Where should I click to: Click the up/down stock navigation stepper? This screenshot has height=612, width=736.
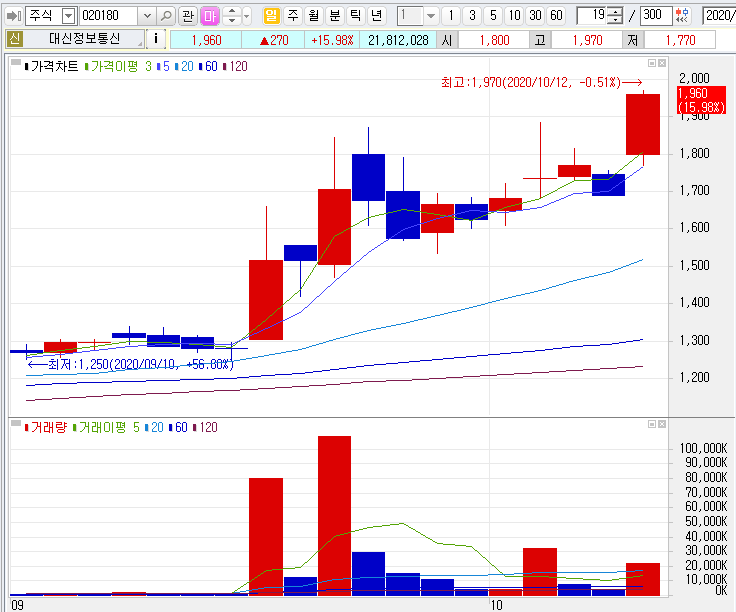[231, 16]
